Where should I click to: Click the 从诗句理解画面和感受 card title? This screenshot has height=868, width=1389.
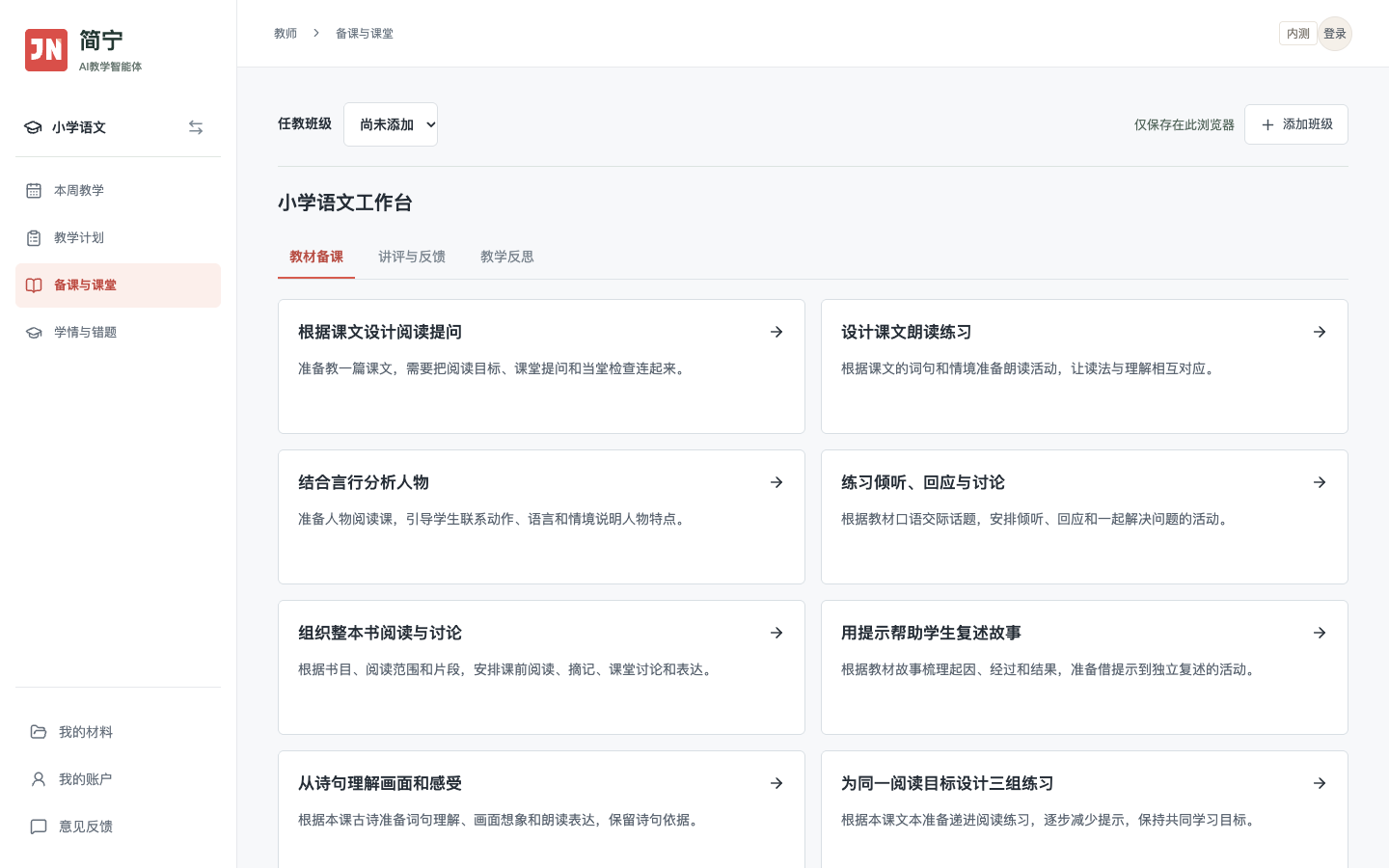380,783
